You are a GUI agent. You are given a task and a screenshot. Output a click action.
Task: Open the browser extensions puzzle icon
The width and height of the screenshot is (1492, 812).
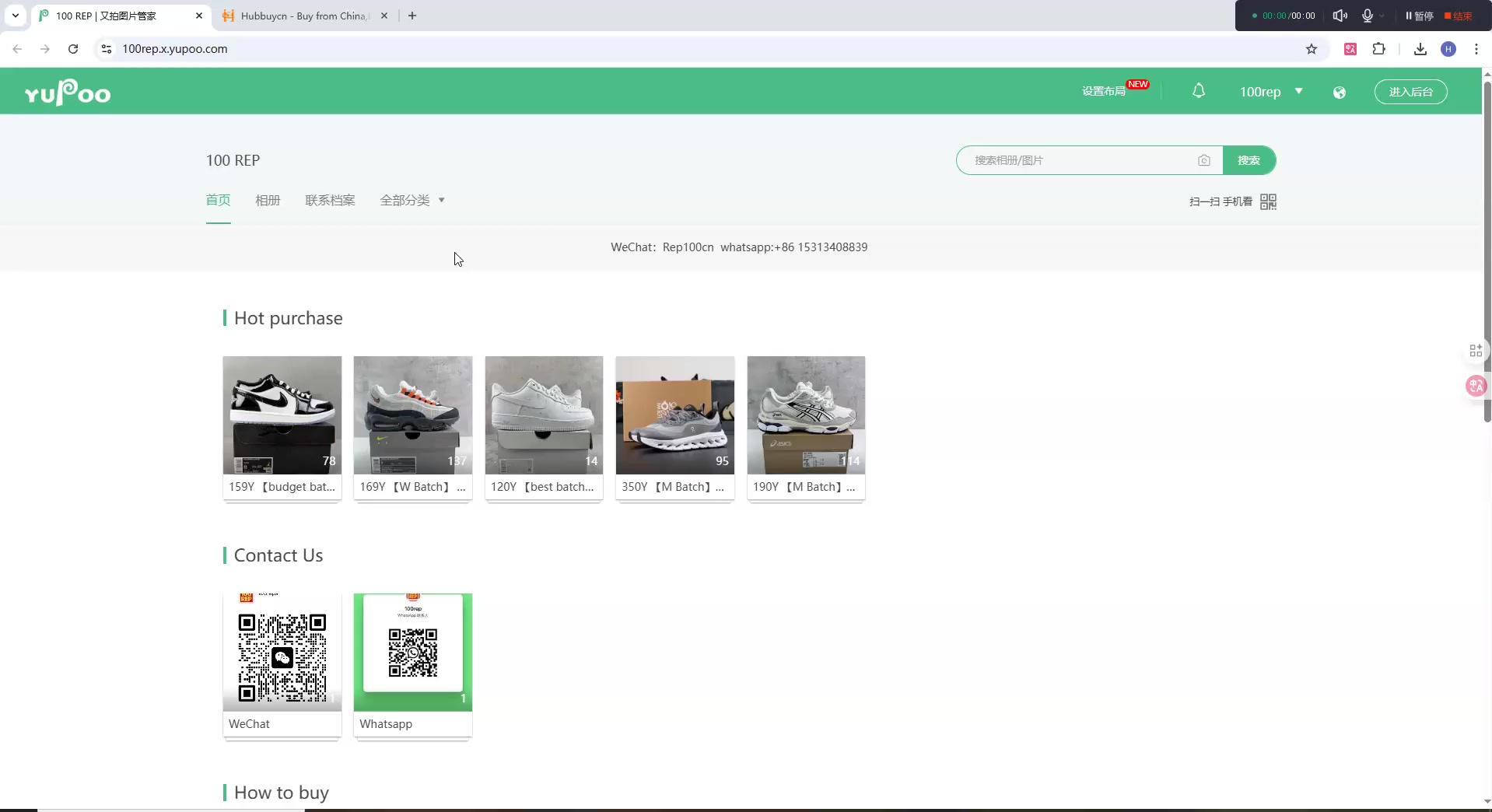1379,49
